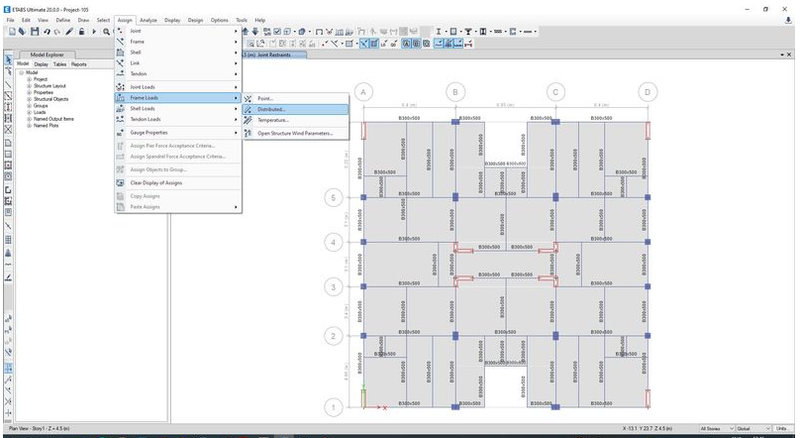Expand the Named Output Items node
Viewport: 800px width, 438px height.
pos(29,119)
